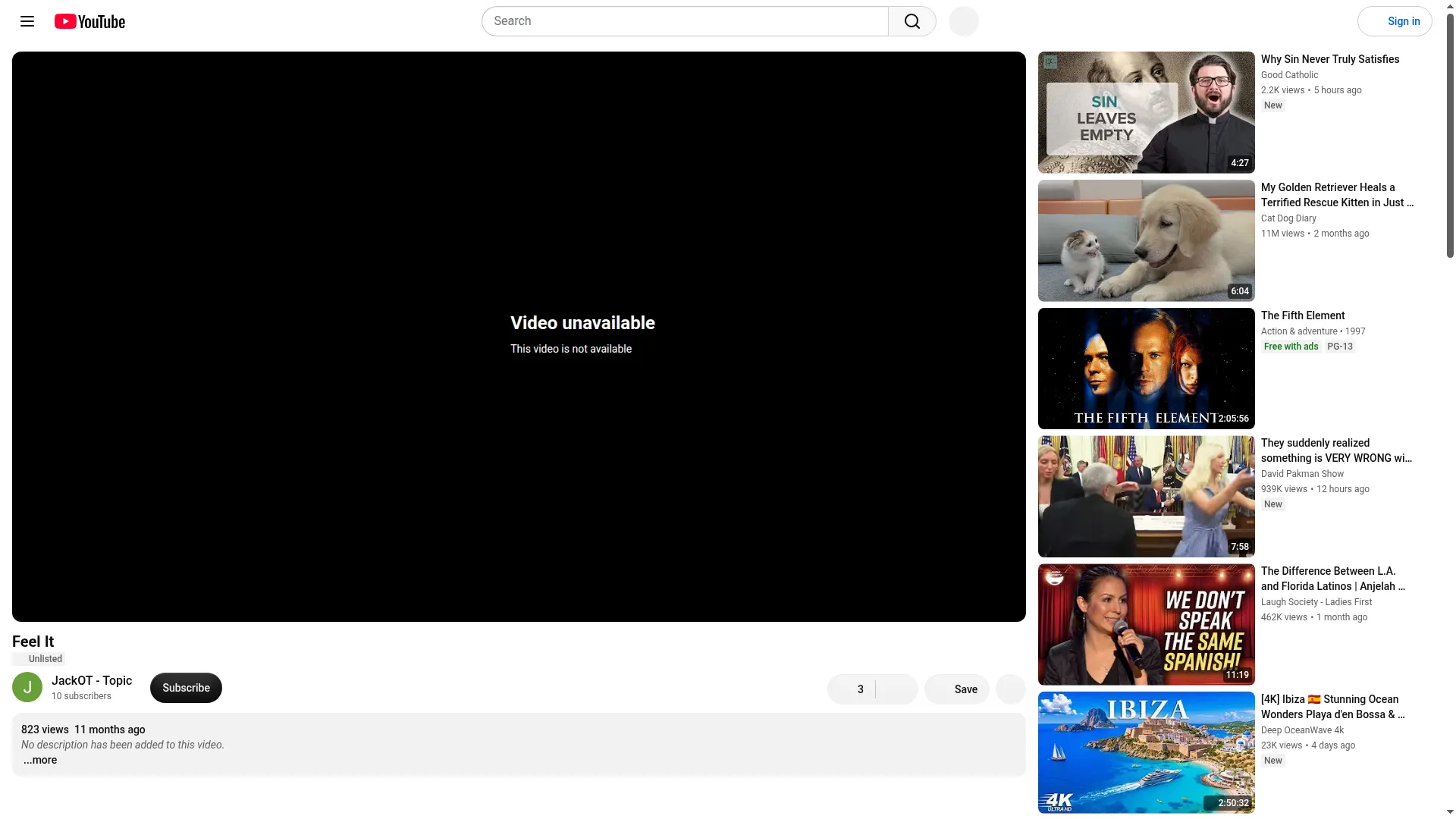Open 'The Difference Between L.A.' title

click(x=1333, y=579)
